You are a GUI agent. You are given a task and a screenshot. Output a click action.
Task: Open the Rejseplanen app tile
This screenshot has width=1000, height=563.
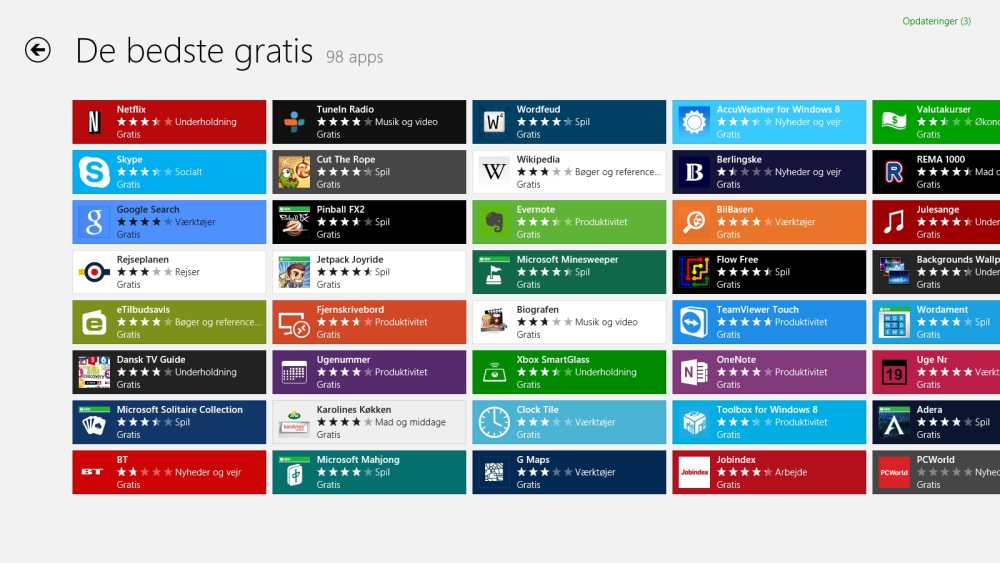(169, 272)
